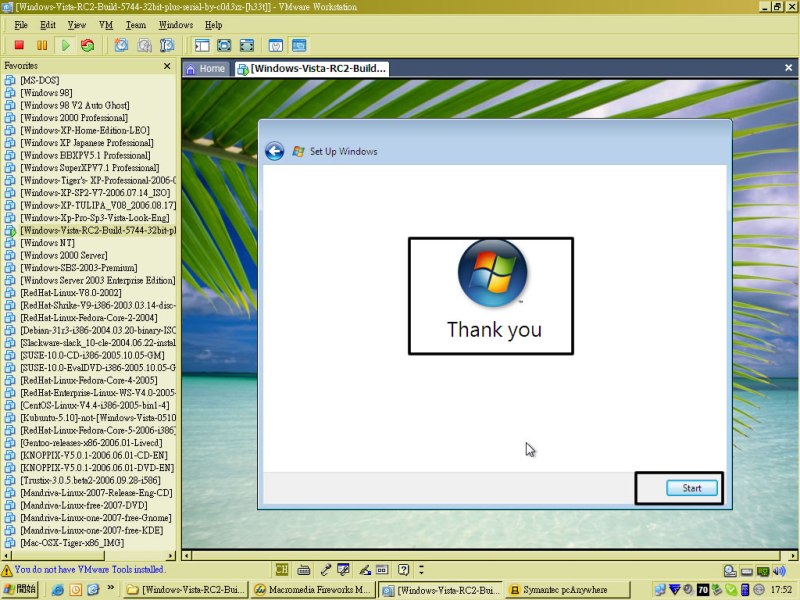Screen dimensions: 800x600
Task: Click the CH input language status icon
Action: pyautogui.click(x=282, y=569)
